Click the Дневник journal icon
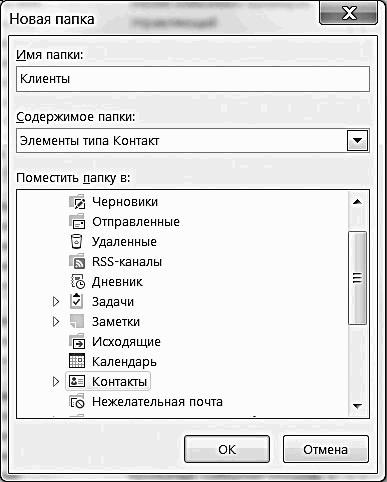 77,282
